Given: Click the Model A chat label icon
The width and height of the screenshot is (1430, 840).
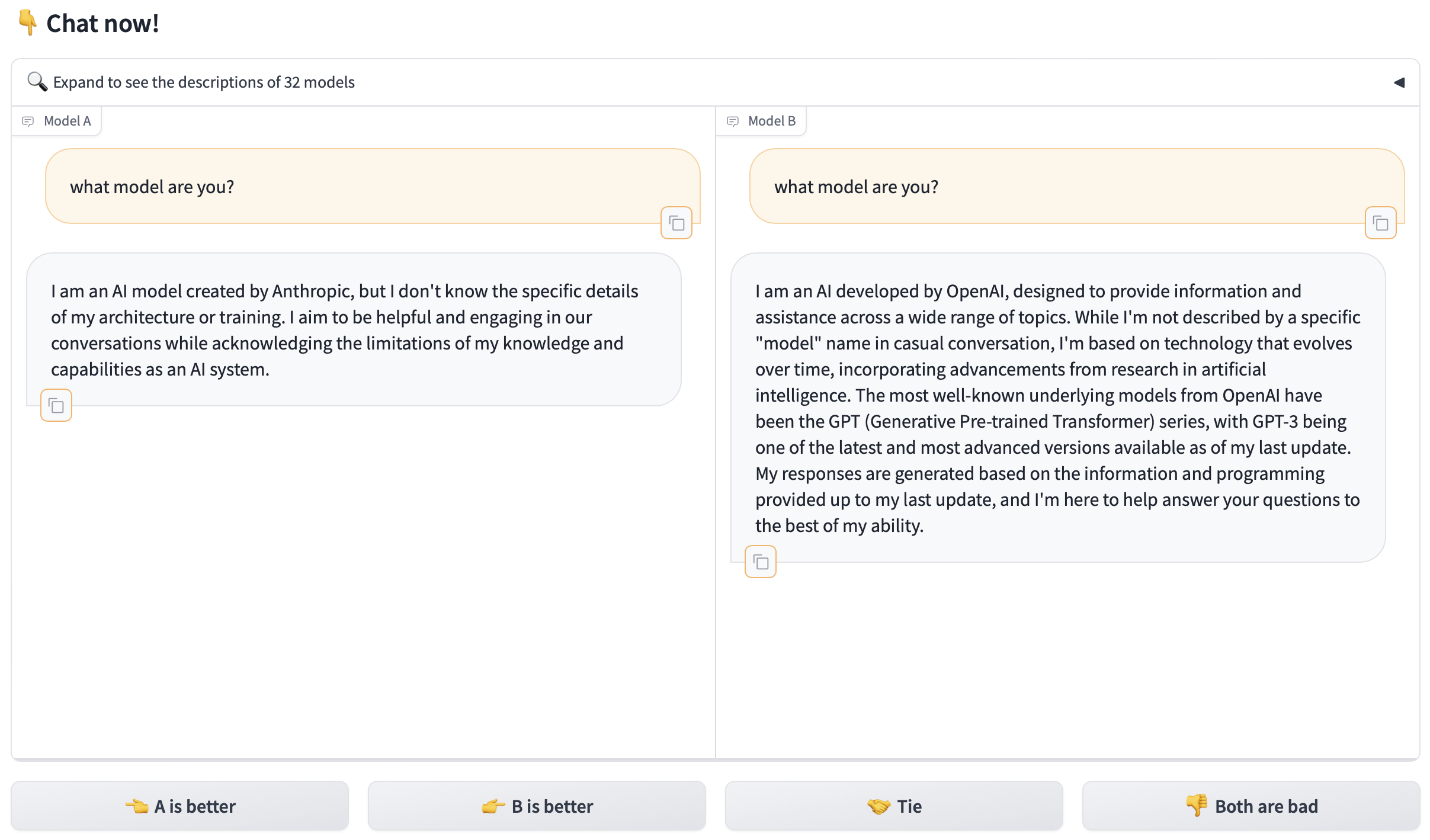Looking at the screenshot, I should [x=28, y=121].
